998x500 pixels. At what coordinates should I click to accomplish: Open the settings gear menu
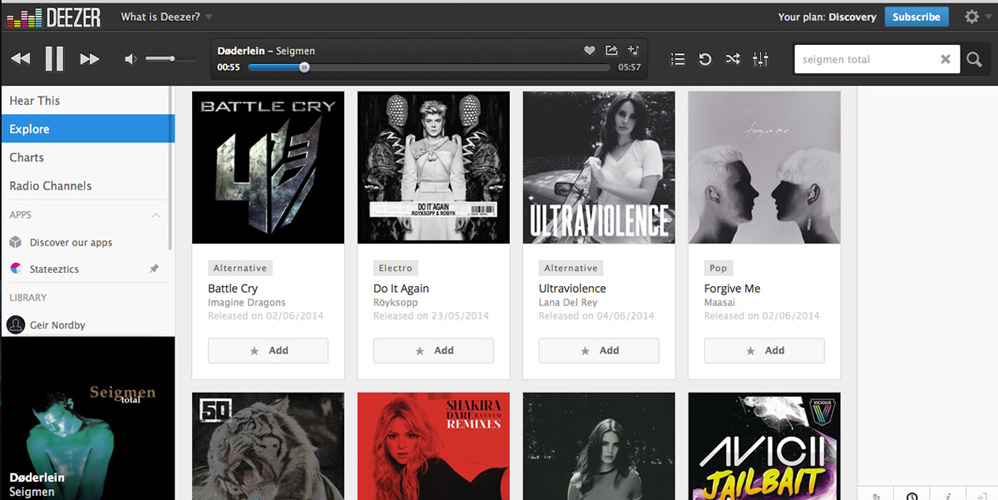[x=971, y=17]
